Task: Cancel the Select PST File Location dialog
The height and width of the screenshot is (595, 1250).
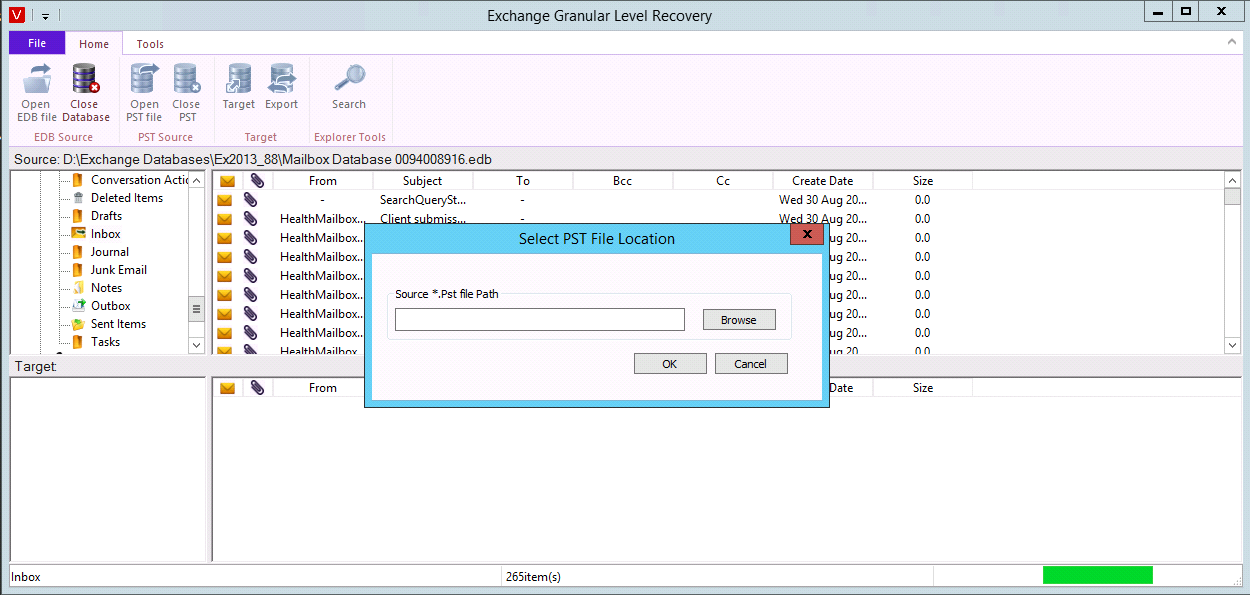Action: click(751, 364)
